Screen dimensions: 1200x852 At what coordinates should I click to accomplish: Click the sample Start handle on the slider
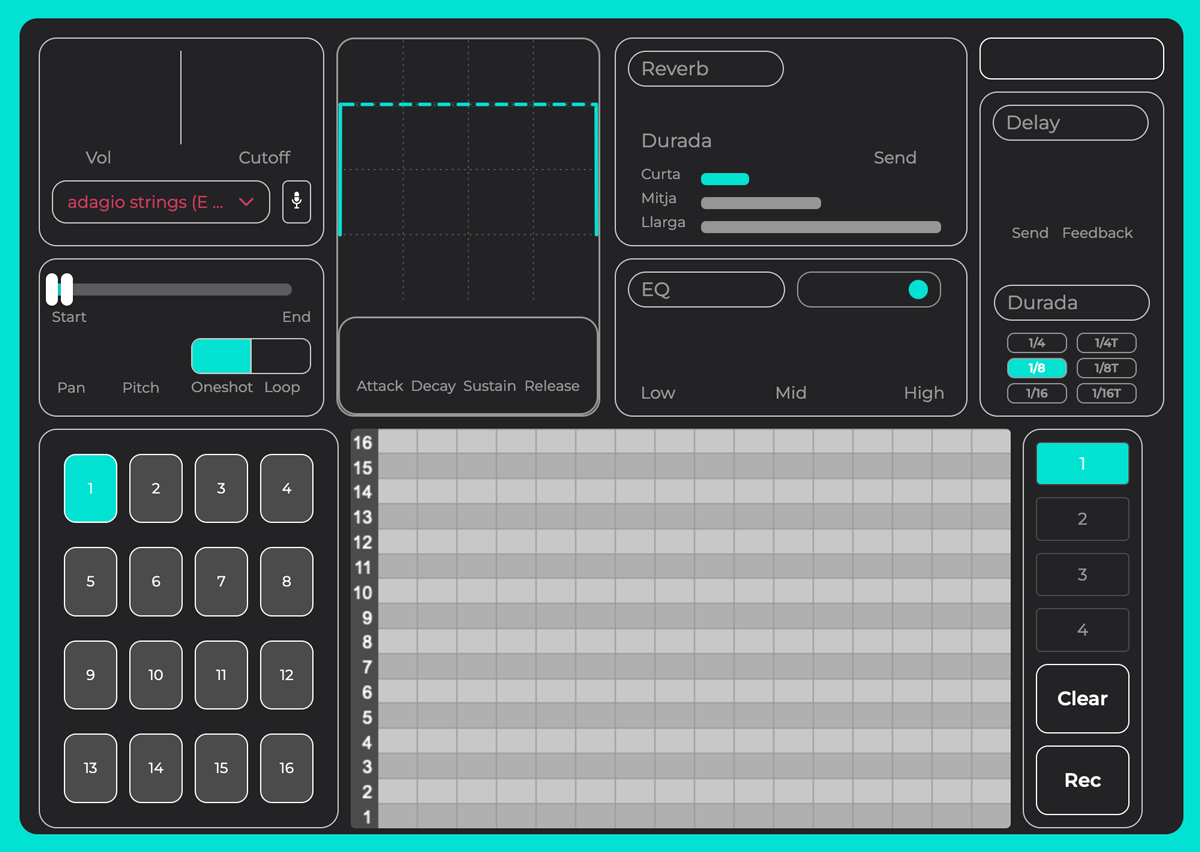pyautogui.click(x=53, y=289)
